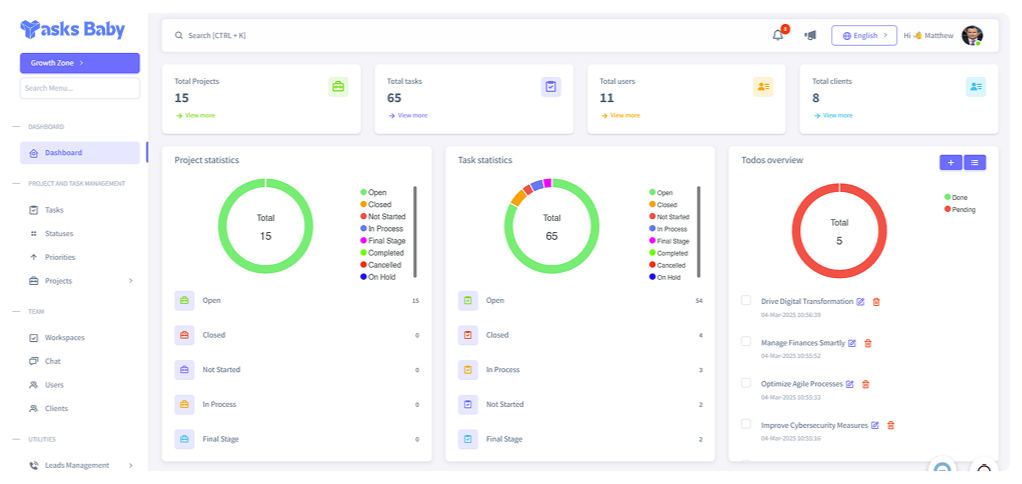1022x484 pixels.
Task: Edit the Drive Digital Transformation todo
Action: (x=861, y=301)
